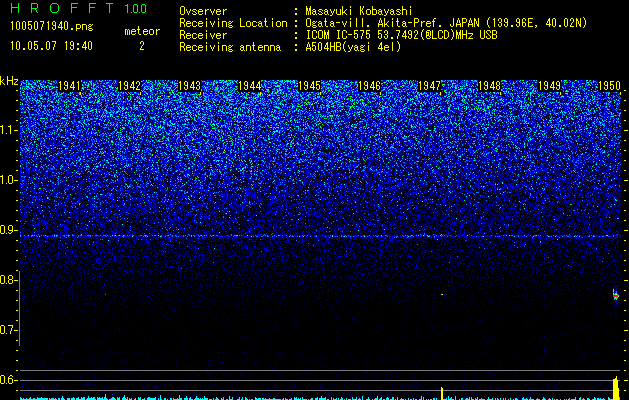
Task: Click the Ogata-vill. Akita-Pref. JAPAN location text
Action: click(446, 23)
